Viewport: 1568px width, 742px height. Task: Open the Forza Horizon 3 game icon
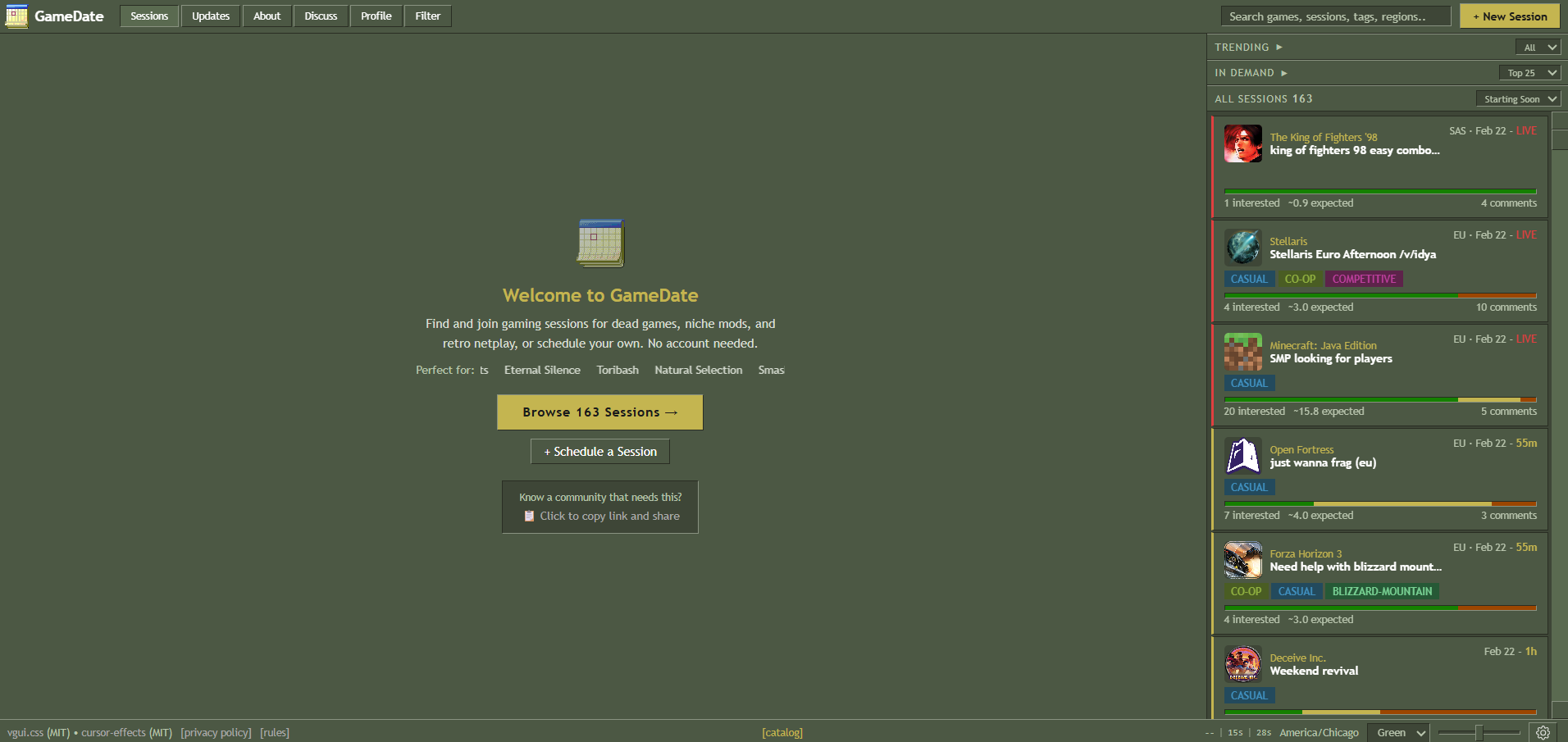click(1243, 560)
